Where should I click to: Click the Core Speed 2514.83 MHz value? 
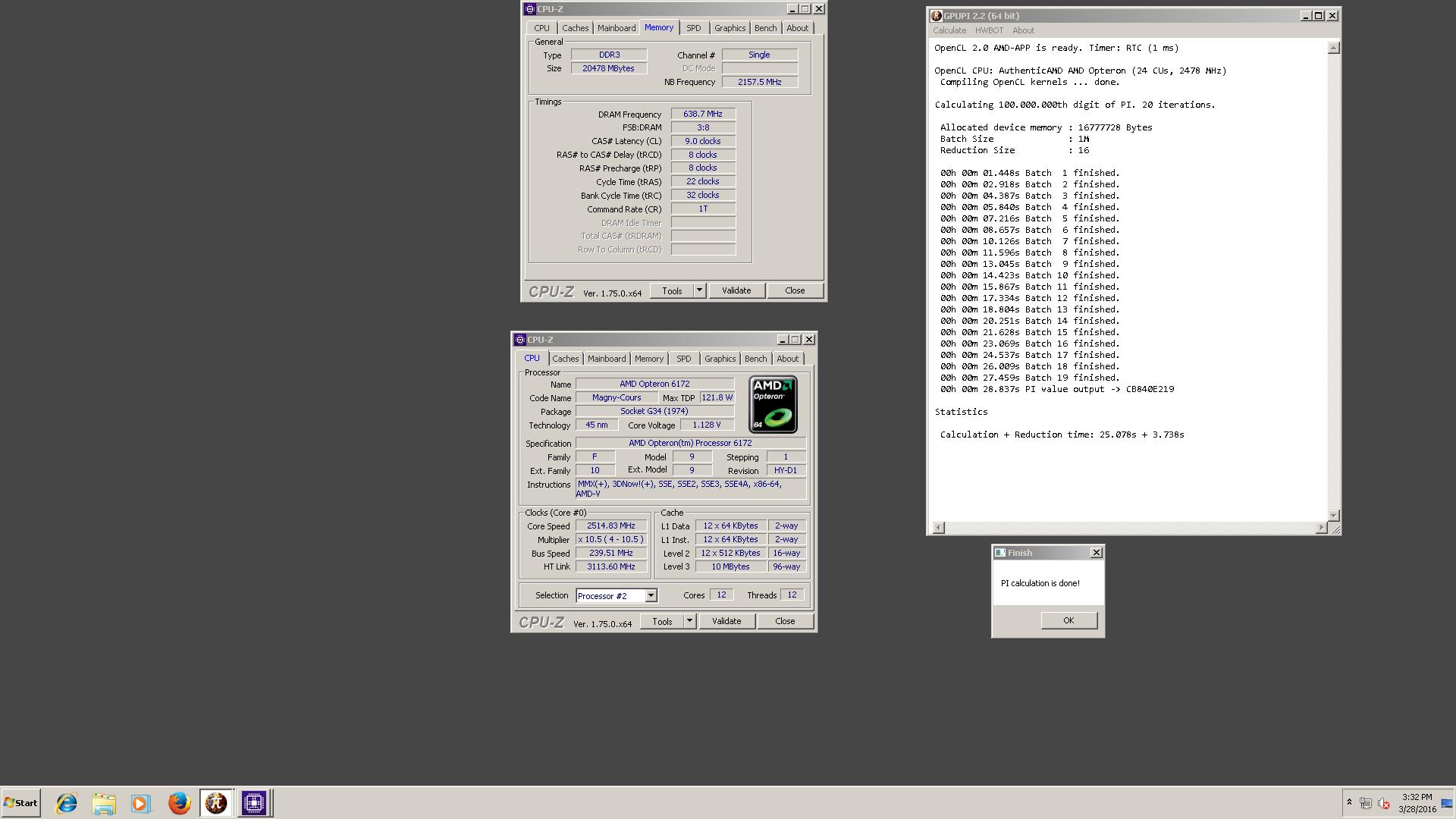[x=611, y=526]
